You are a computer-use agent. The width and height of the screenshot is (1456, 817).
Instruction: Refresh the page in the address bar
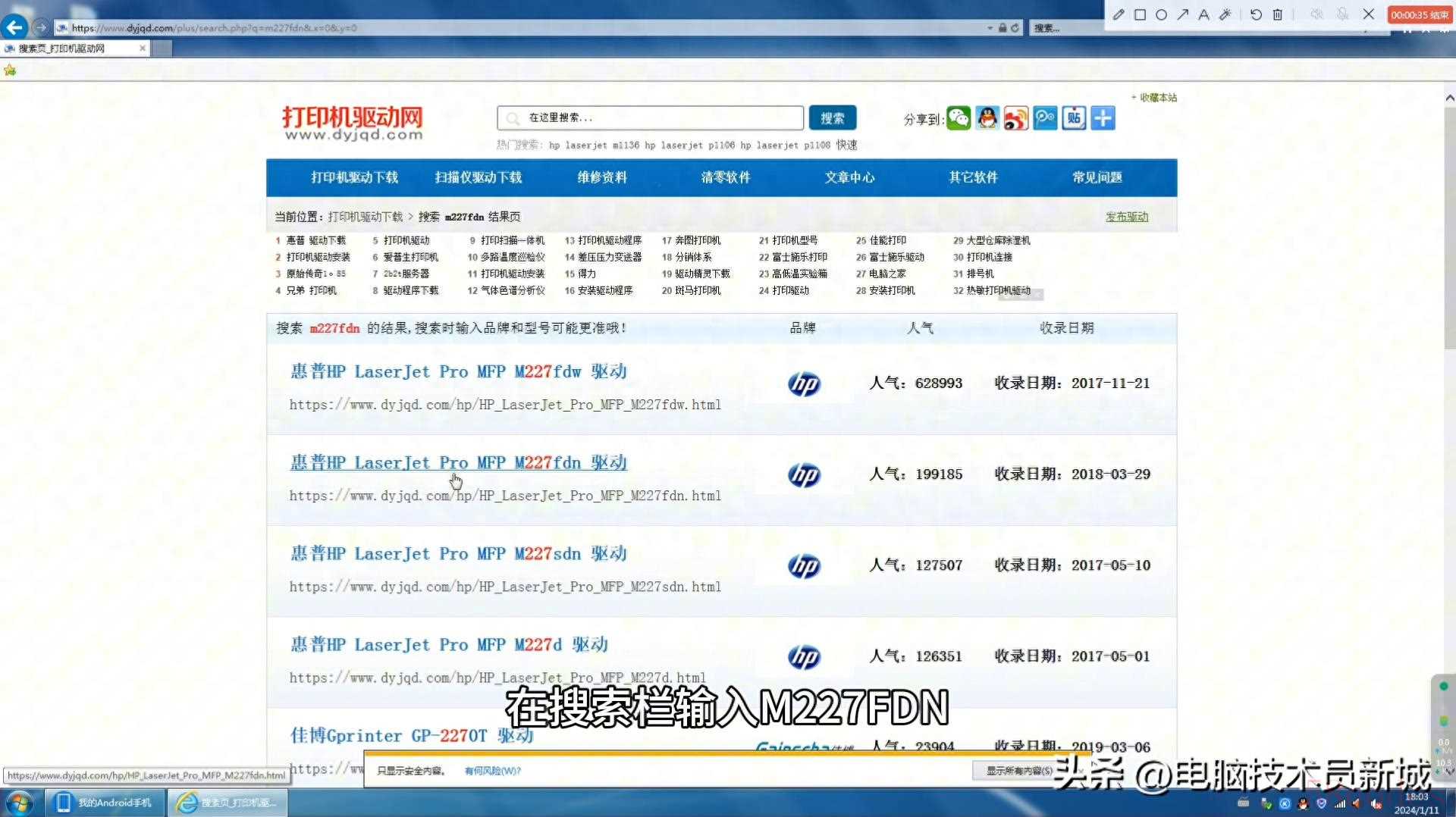coord(1015,28)
